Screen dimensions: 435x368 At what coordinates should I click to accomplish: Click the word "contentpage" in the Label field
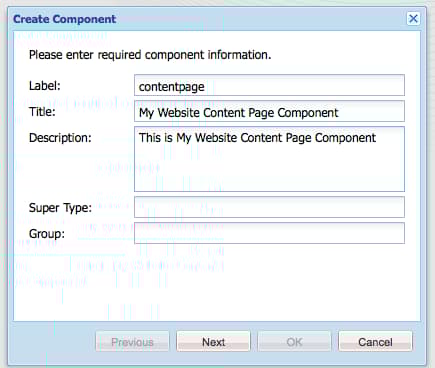click(172, 87)
